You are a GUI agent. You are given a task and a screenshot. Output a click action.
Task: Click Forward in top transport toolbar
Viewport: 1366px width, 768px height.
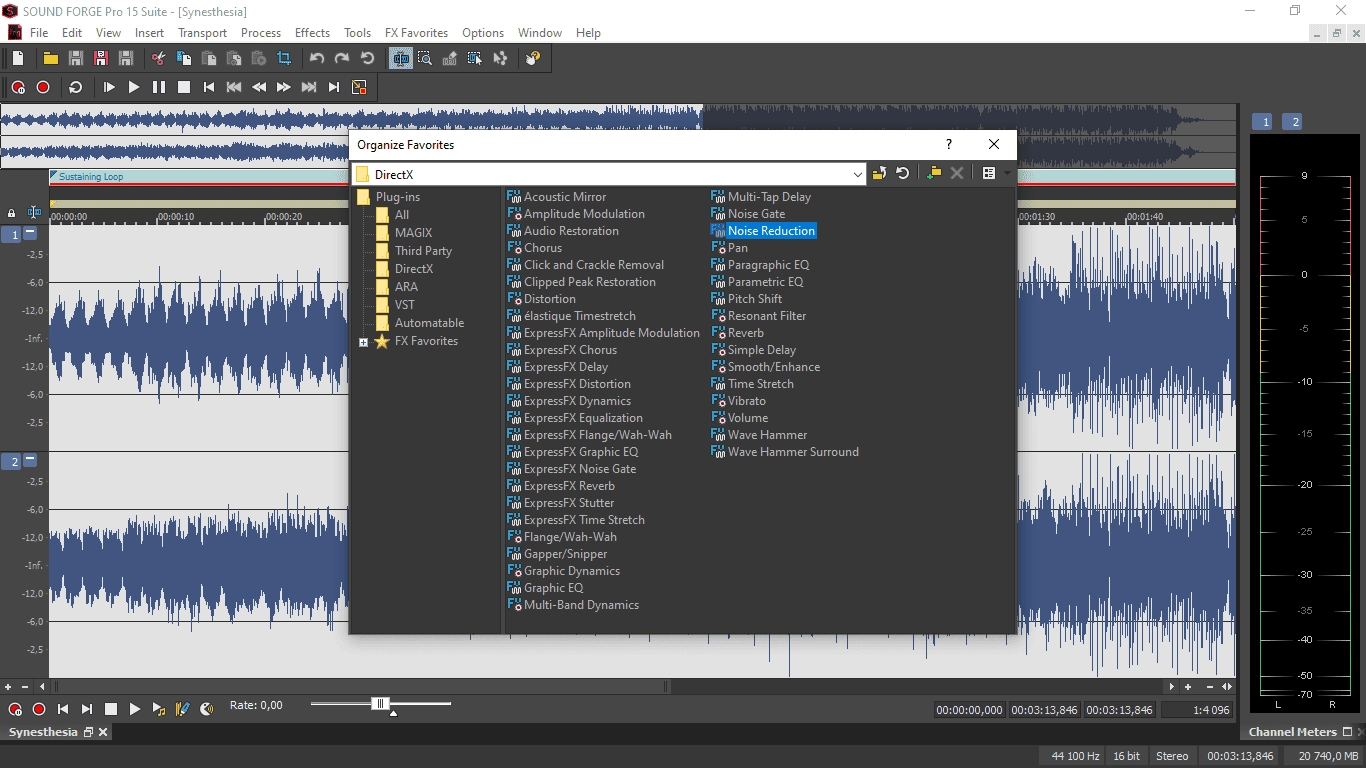284,88
